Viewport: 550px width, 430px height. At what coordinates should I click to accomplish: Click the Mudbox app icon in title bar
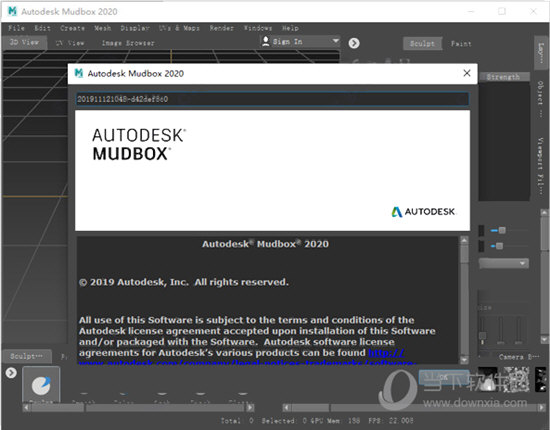[12, 11]
